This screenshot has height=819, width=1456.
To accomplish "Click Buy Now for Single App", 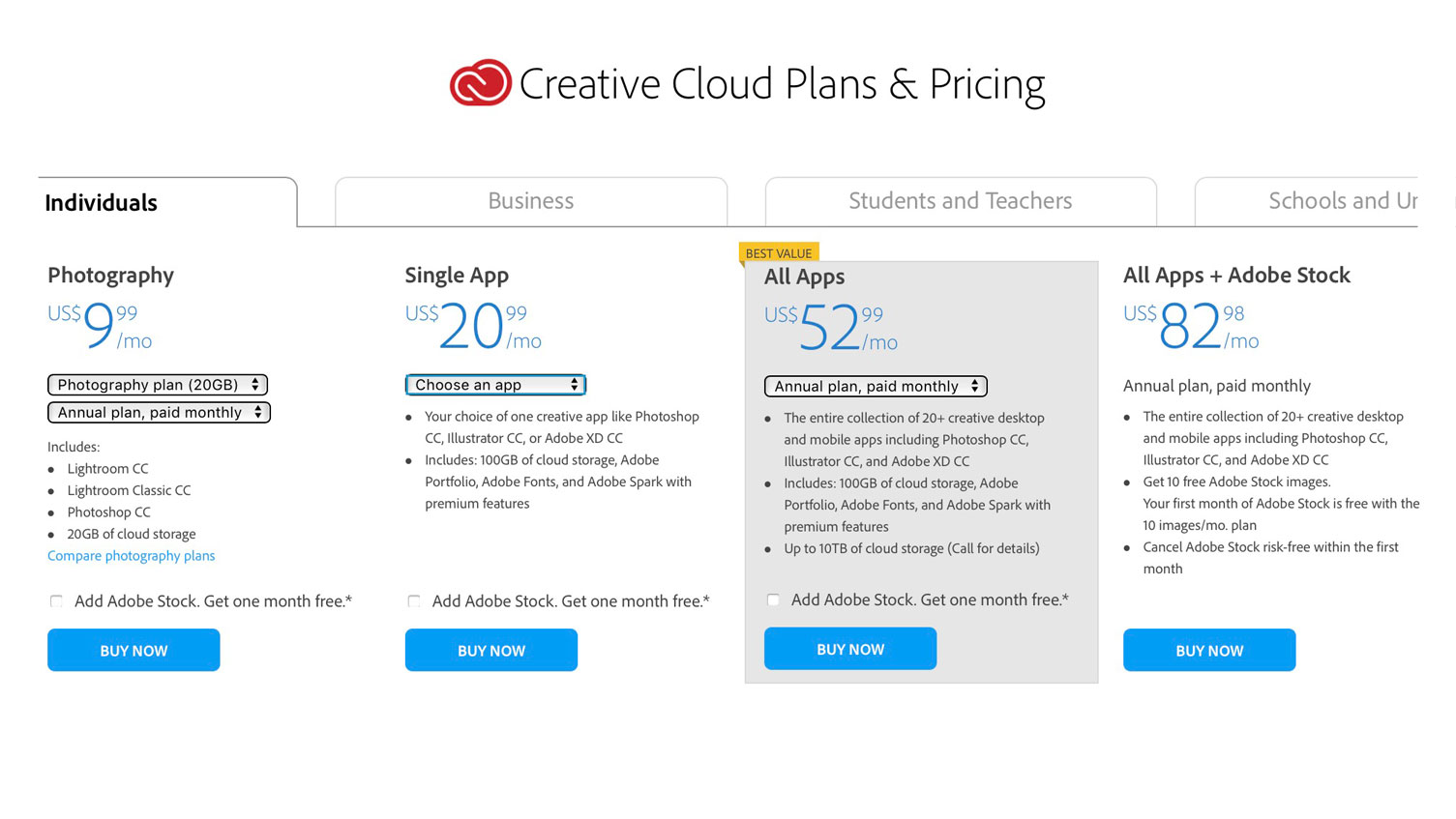I will coord(490,650).
